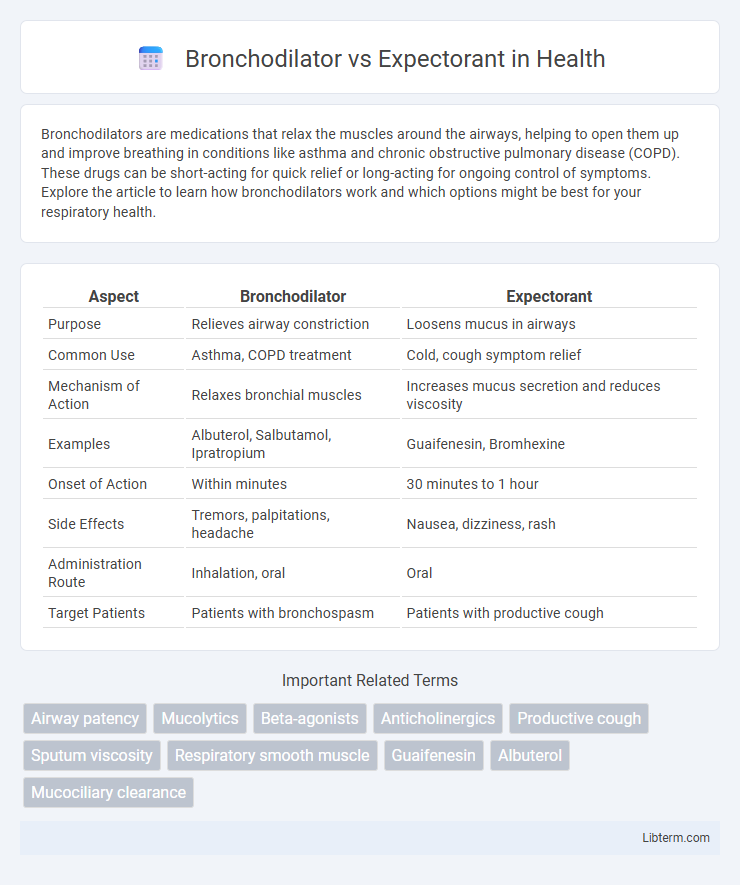
Task: Click the Important Related Terms heading
Action: (370, 681)
